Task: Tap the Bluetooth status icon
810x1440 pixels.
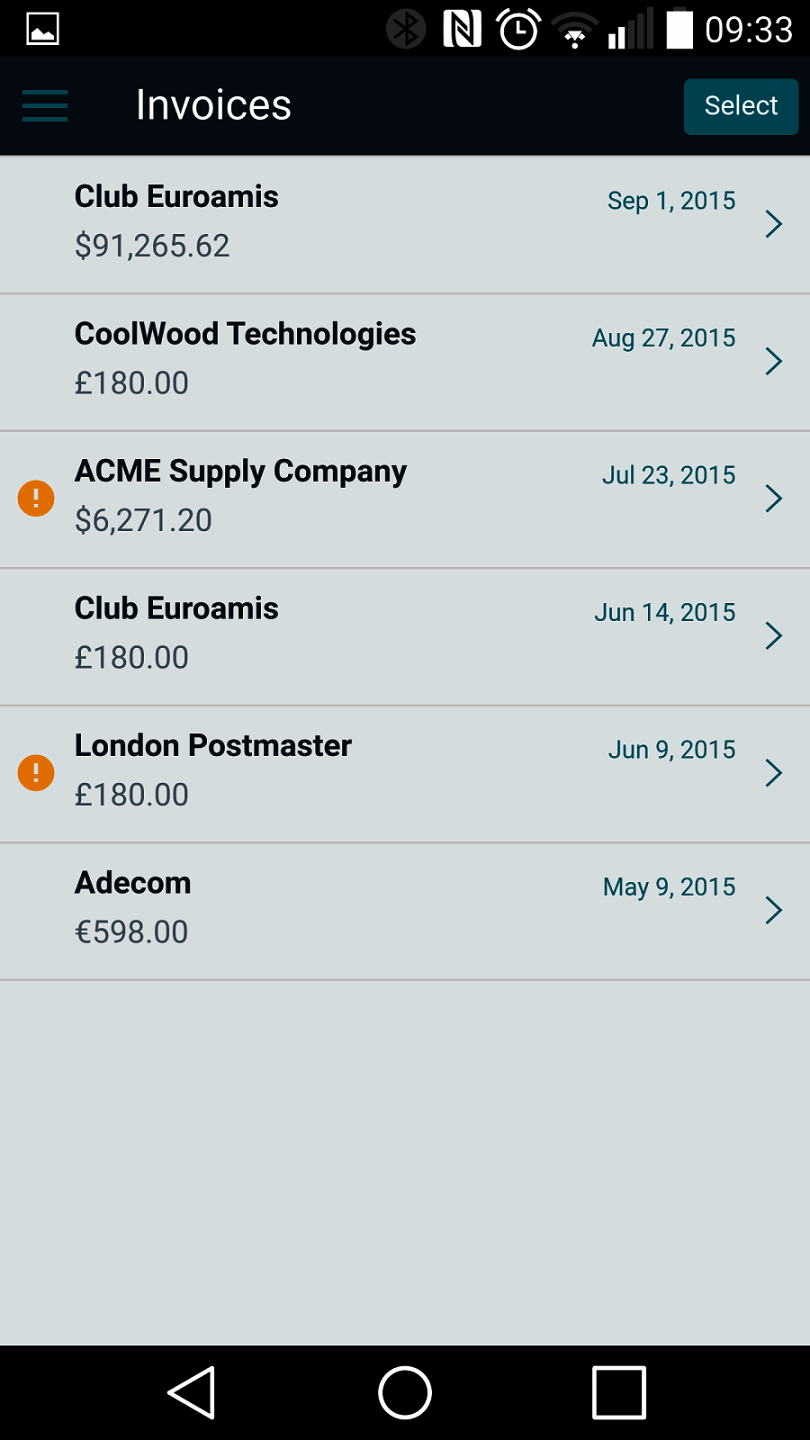Action: coord(406,29)
